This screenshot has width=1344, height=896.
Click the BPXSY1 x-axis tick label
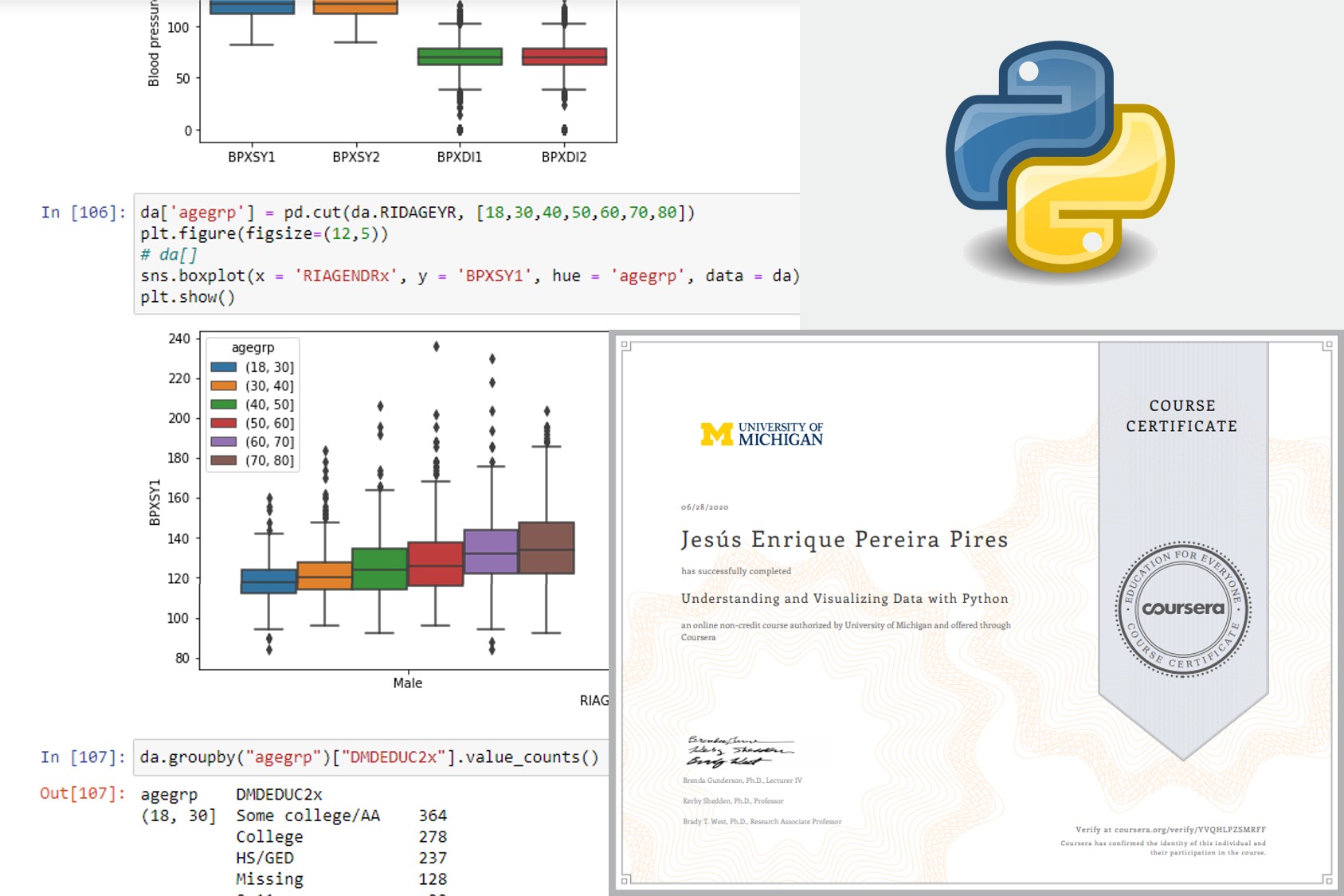coord(252,157)
